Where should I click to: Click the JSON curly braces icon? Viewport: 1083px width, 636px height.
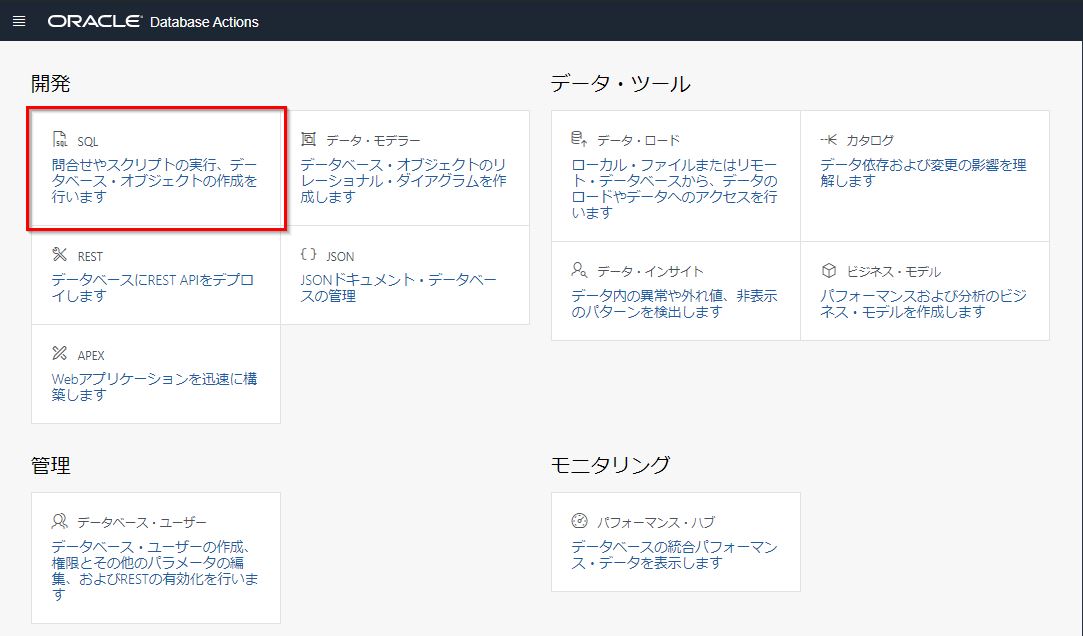309,255
